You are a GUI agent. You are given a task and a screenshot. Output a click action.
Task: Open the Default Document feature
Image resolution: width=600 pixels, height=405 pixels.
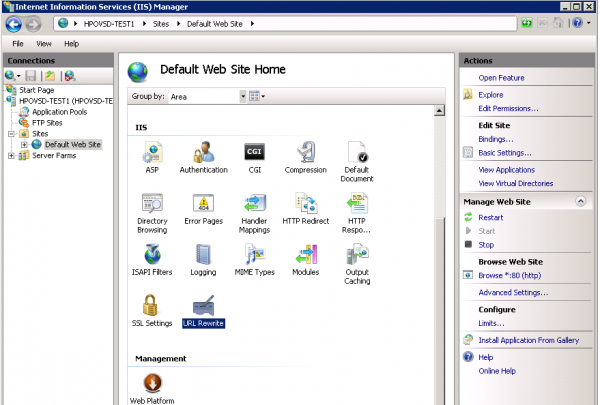point(357,162)
